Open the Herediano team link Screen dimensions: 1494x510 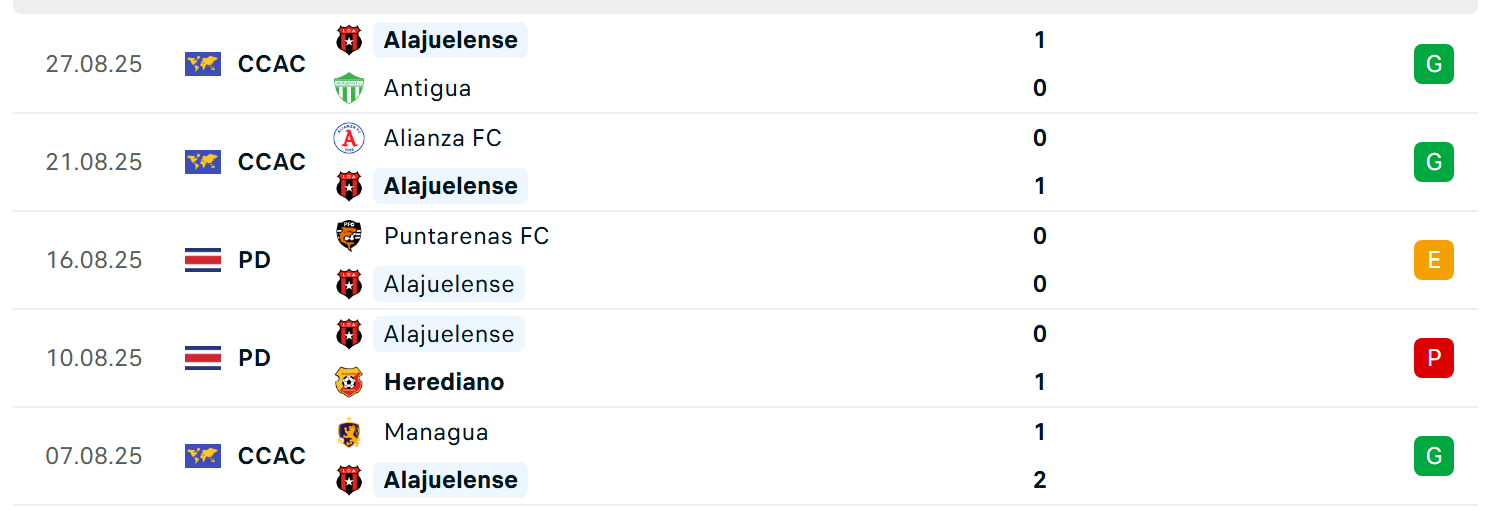444,382
